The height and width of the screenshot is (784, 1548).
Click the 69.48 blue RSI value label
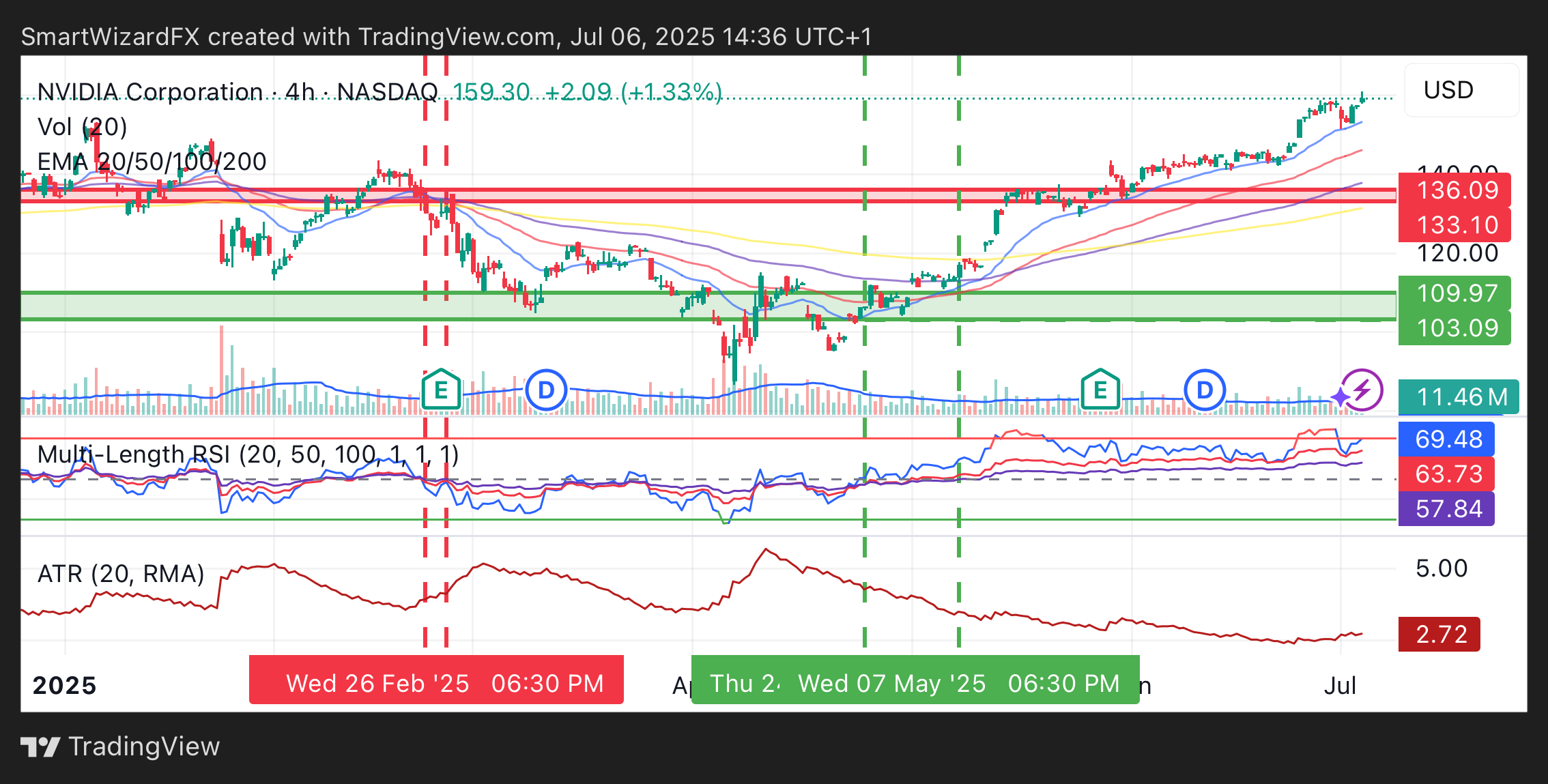[x=1446, y=439]
